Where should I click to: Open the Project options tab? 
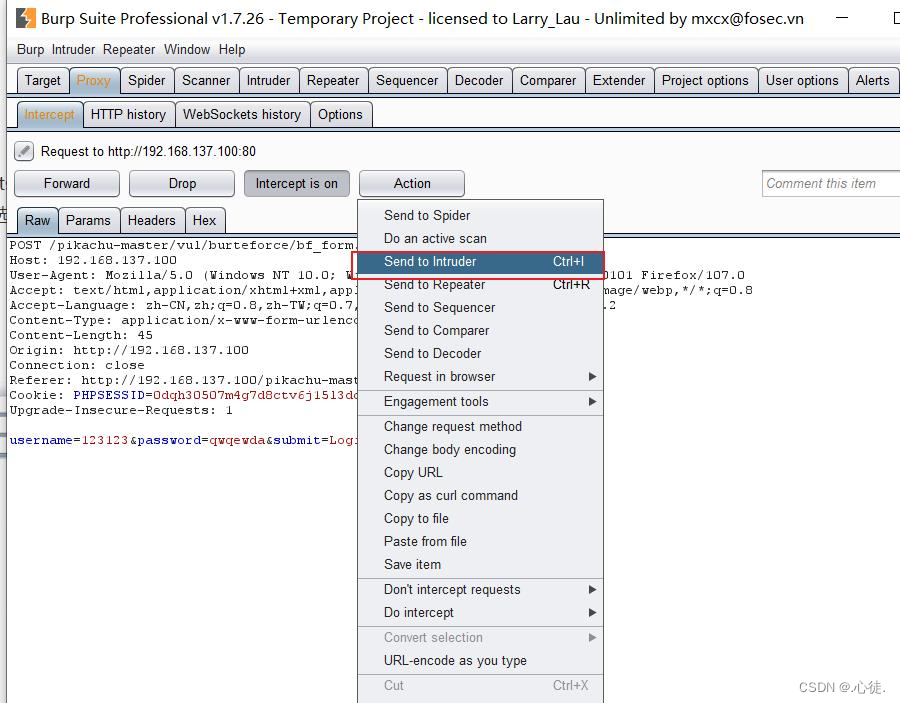tap(705, 81)
